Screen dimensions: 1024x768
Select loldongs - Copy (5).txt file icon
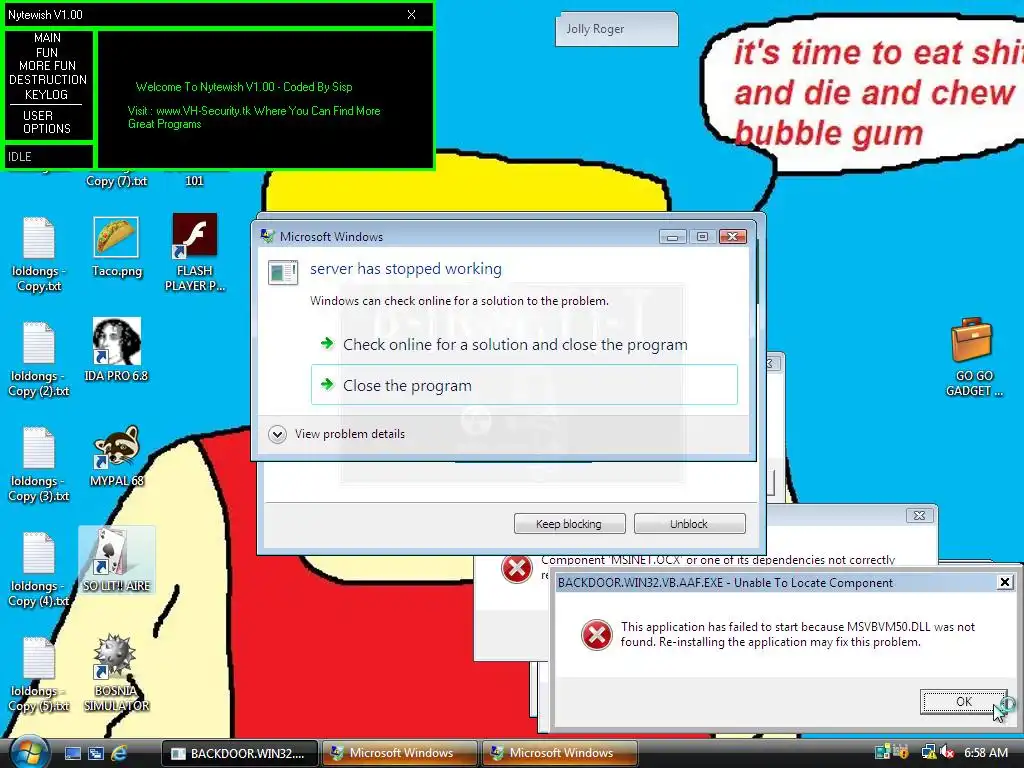39,658
